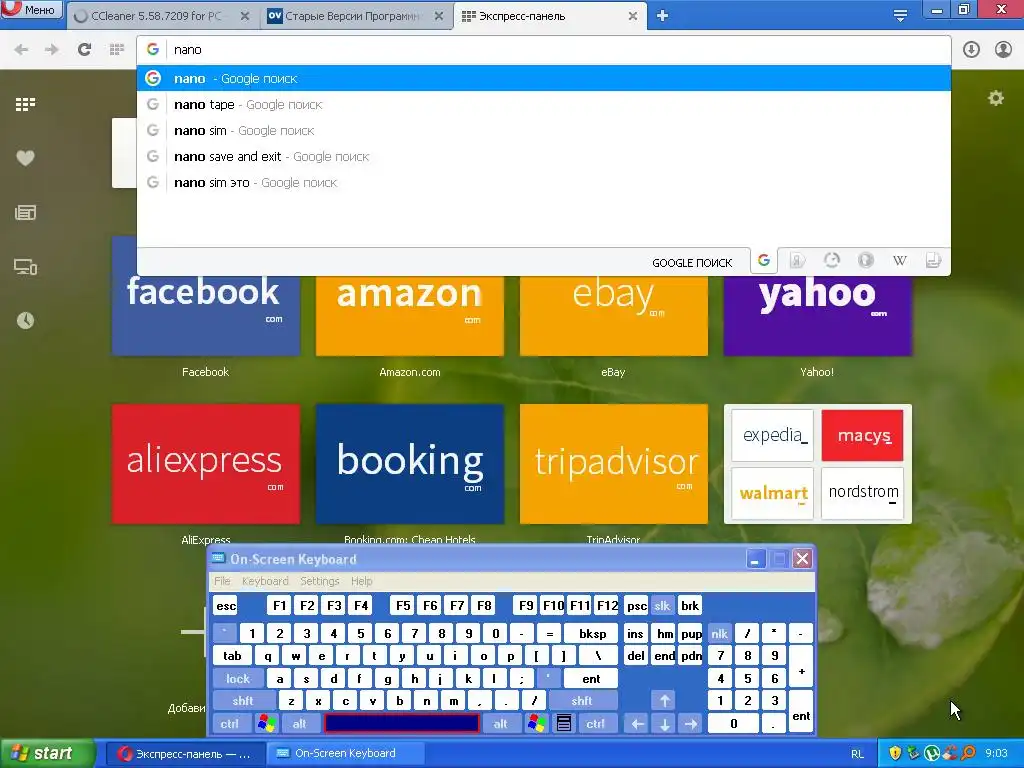Open Bookmarks via the sidebar heart icon

point(25,157)
